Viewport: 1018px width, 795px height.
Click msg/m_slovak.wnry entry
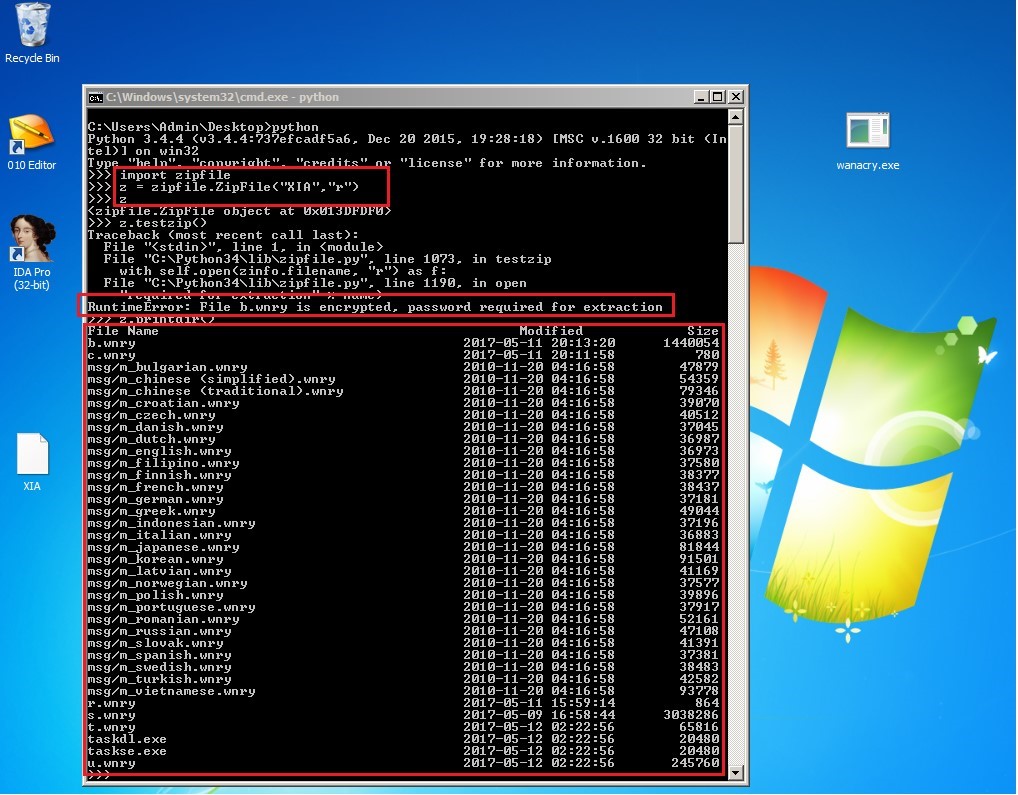tap(156, 643)
